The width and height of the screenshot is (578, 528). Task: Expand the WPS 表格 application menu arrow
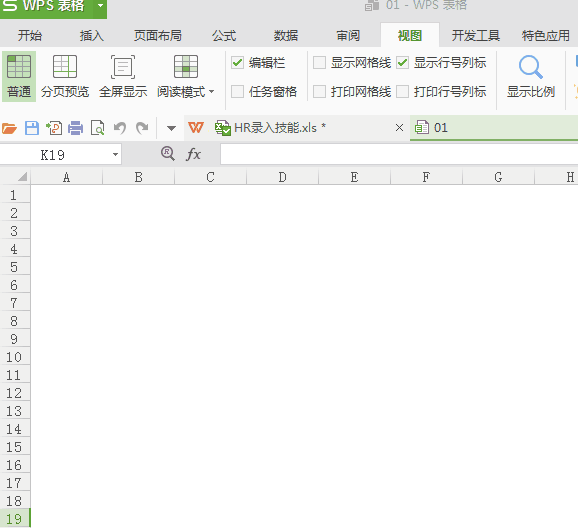[100, 6]
